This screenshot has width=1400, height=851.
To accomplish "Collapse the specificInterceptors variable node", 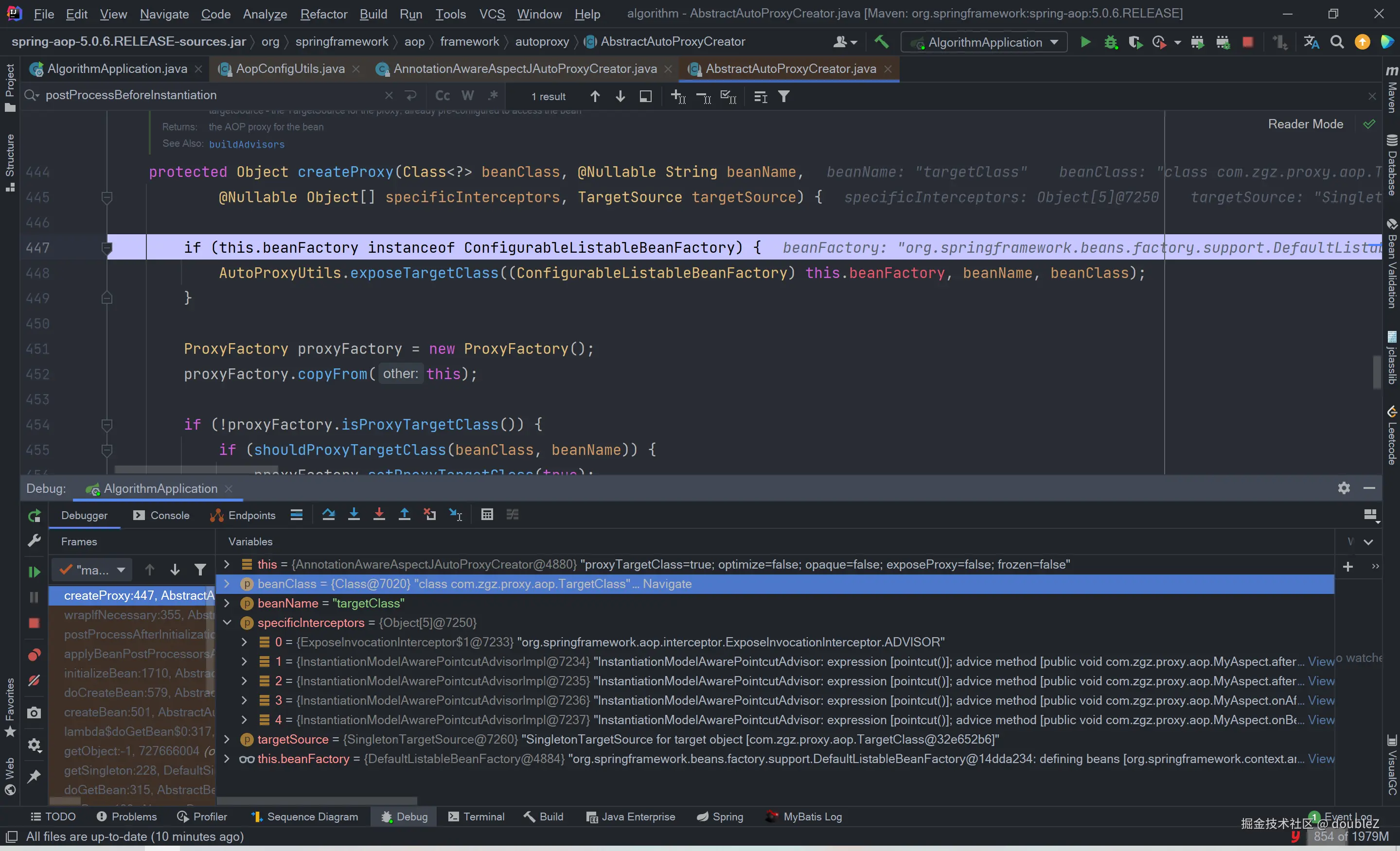I will (227, 623).
